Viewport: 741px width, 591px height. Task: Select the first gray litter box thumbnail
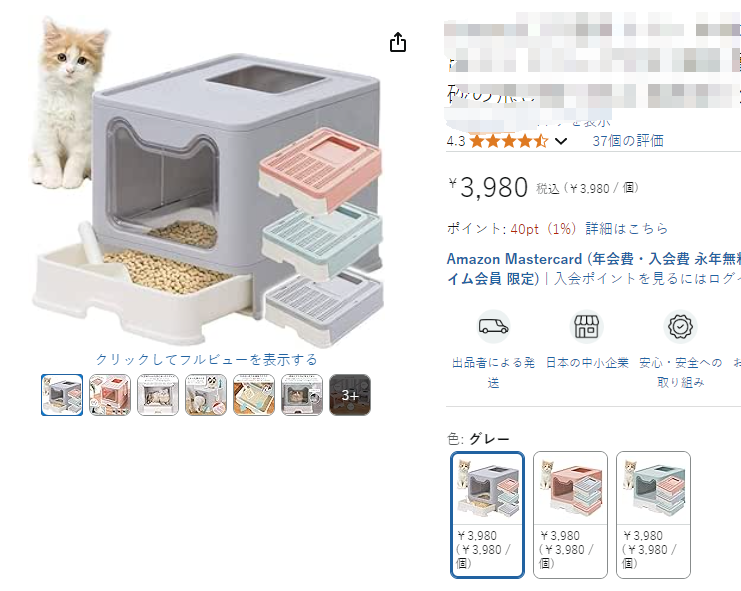[x=62, y=395]
